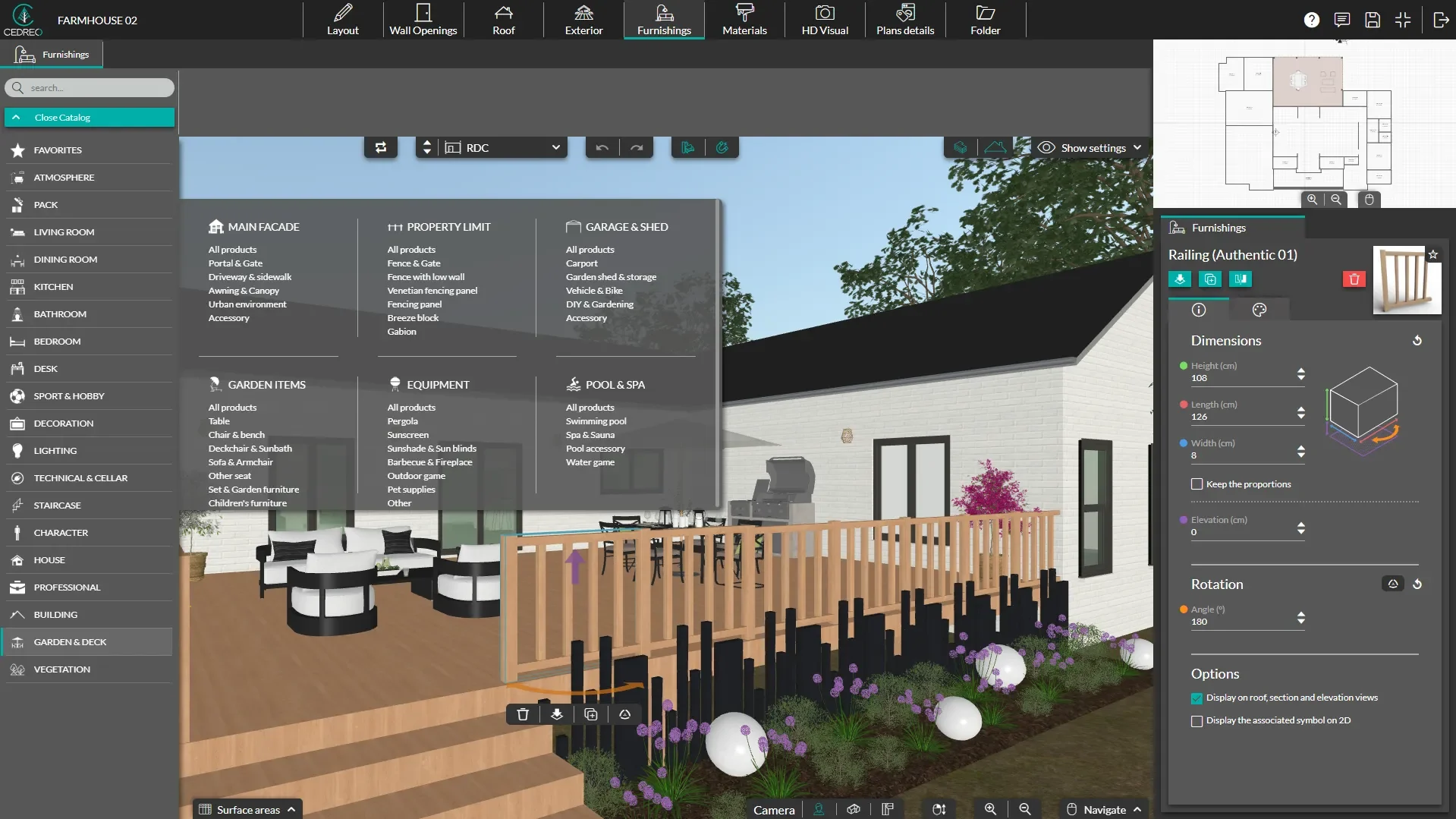Open the HD Visual tab

825,20
